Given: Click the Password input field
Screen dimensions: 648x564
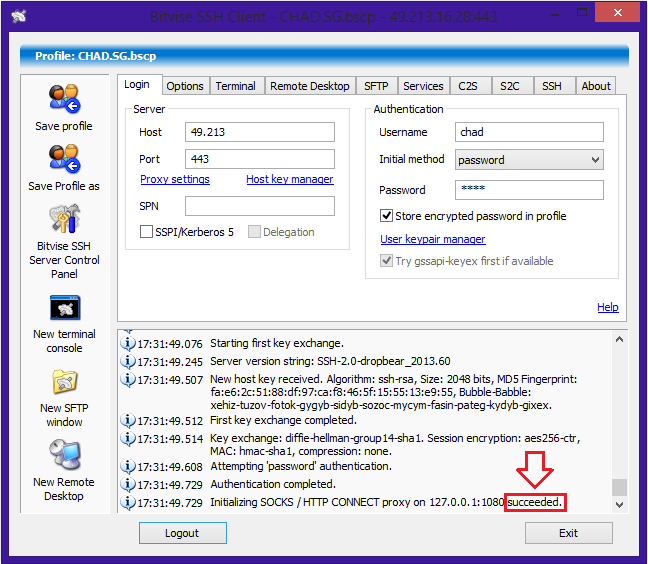Looking at the screenshot, I should [x=529, y=190].
